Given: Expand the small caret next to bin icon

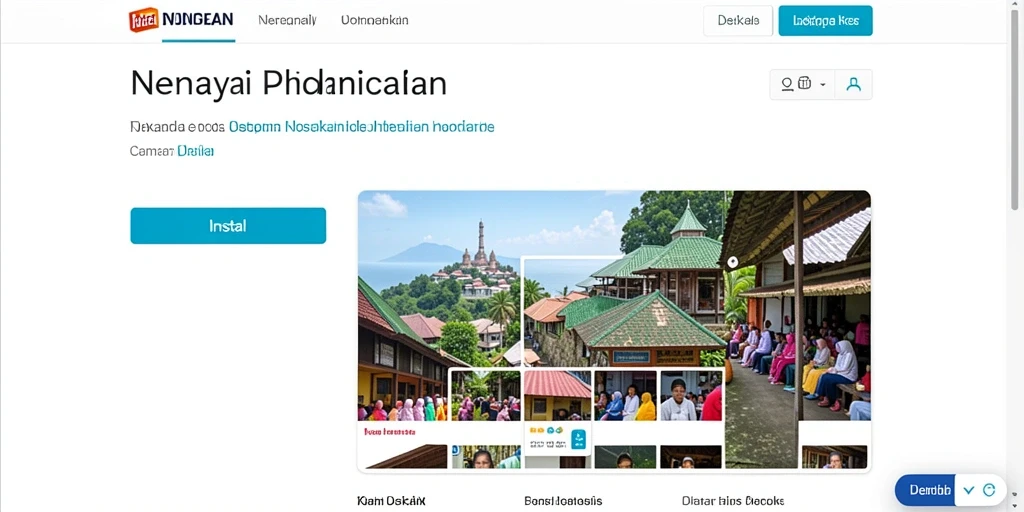Looking at the screenshot, I should click(x=823, y=84).
